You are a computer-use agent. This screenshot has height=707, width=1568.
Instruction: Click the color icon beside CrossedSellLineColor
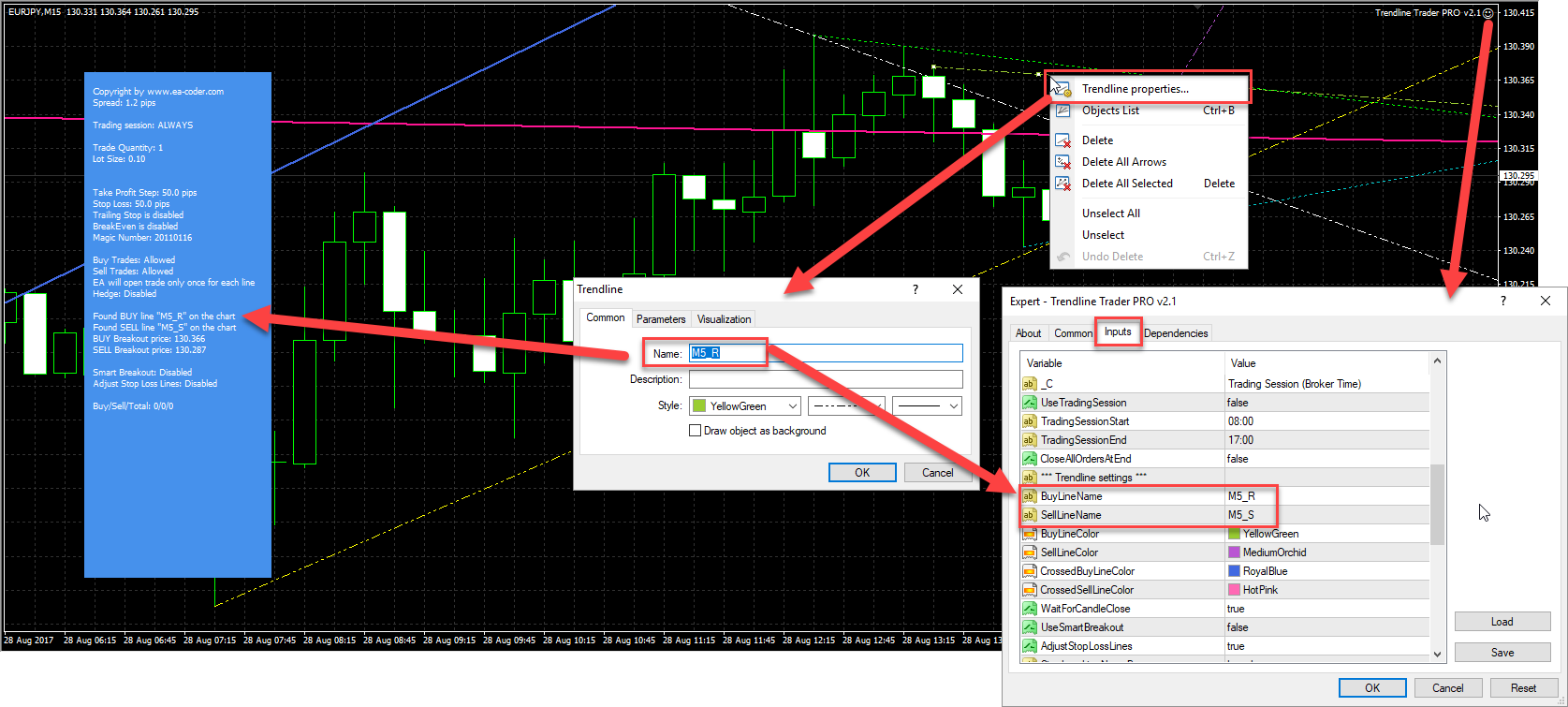1030,590
